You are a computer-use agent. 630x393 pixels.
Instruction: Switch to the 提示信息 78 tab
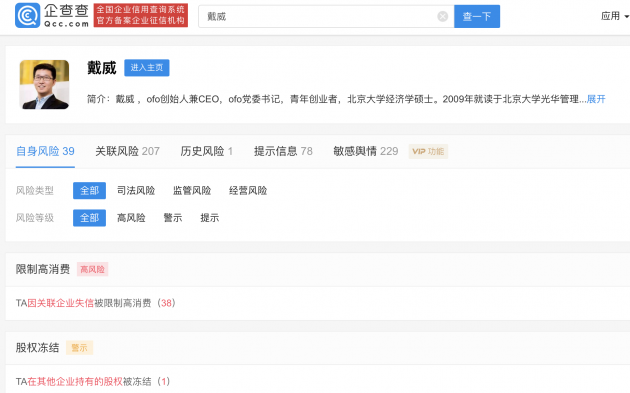[x=283, y=151]
